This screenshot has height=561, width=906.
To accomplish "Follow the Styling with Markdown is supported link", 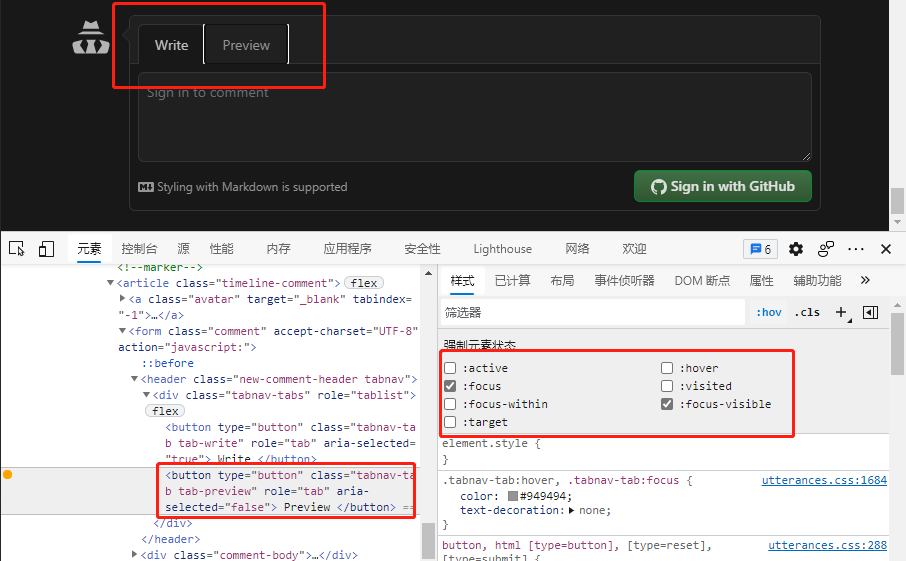I will [x=253, y=187].
